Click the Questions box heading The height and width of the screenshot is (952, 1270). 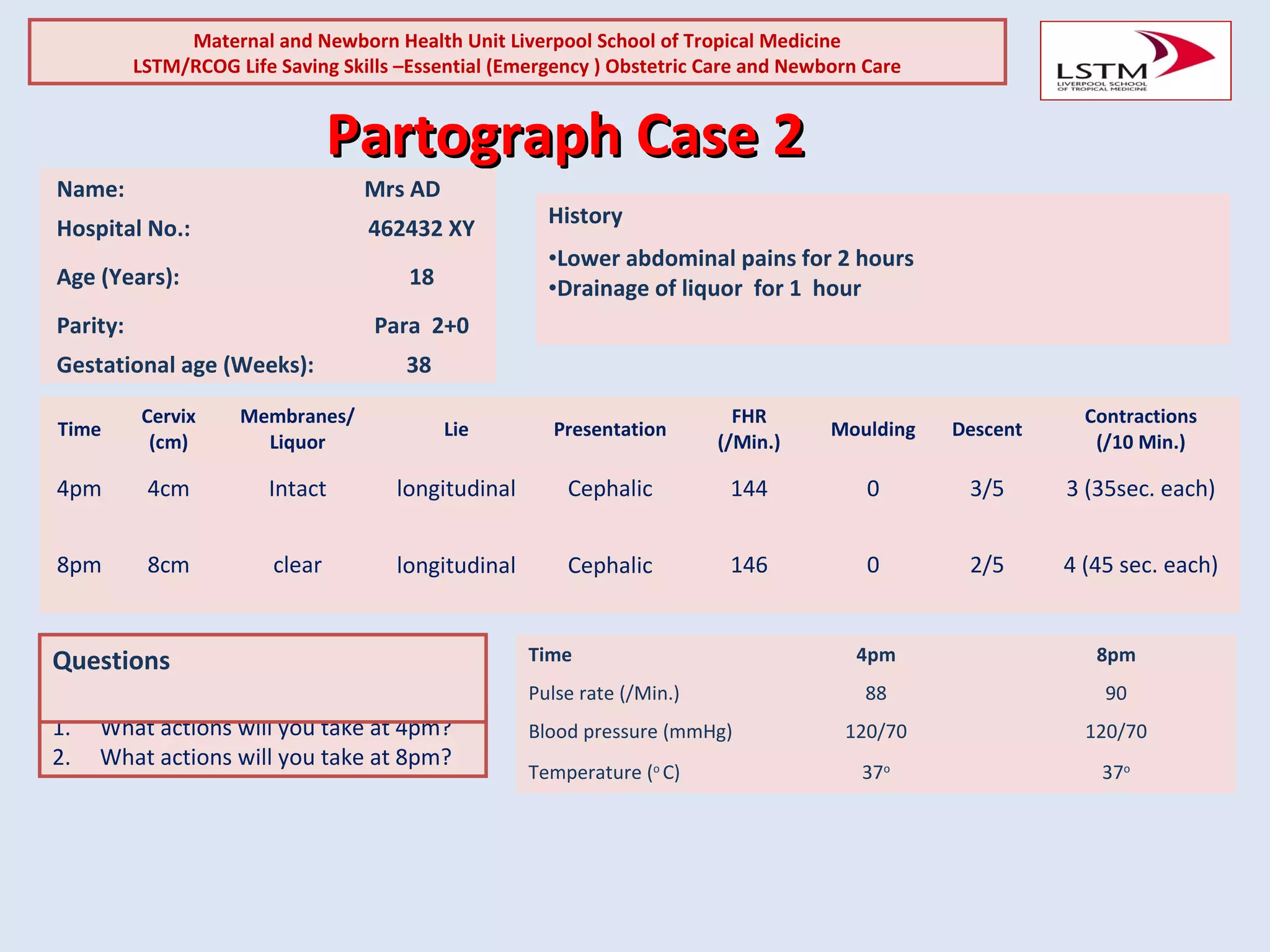[111, 661]
